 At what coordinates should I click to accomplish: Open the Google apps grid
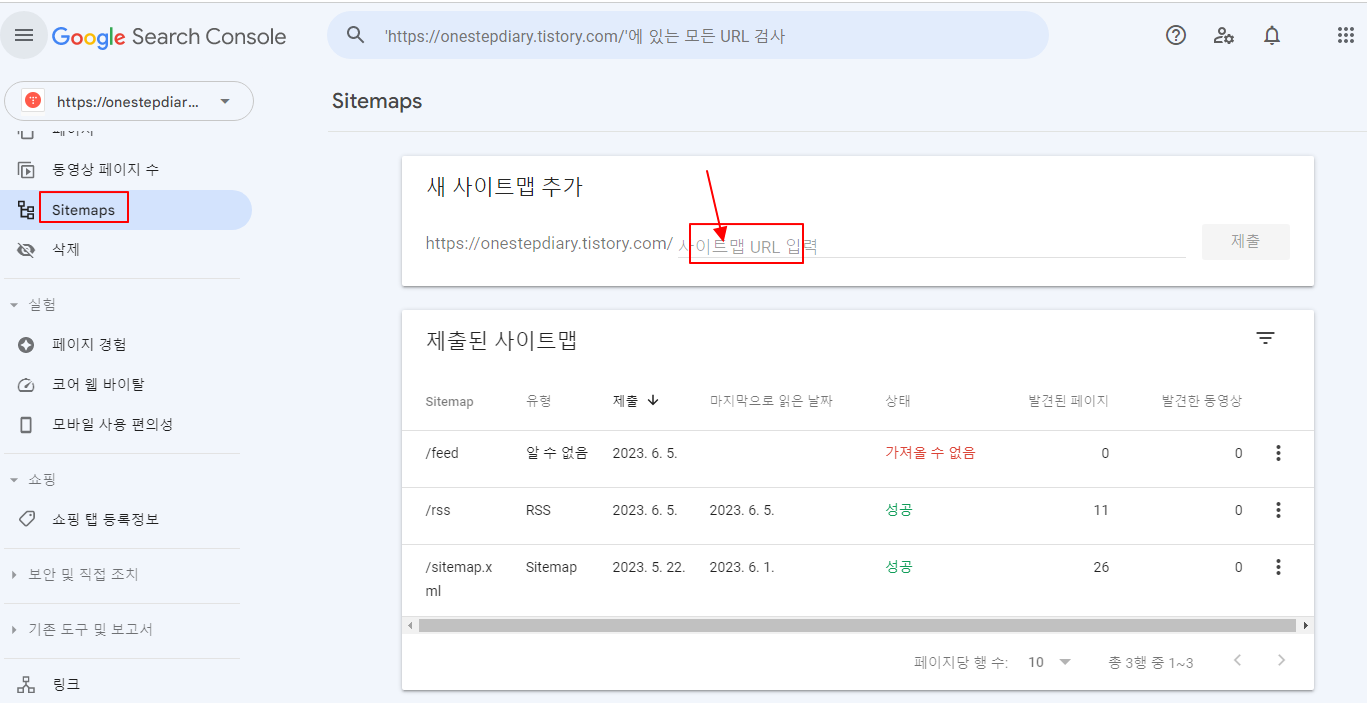1346,35
